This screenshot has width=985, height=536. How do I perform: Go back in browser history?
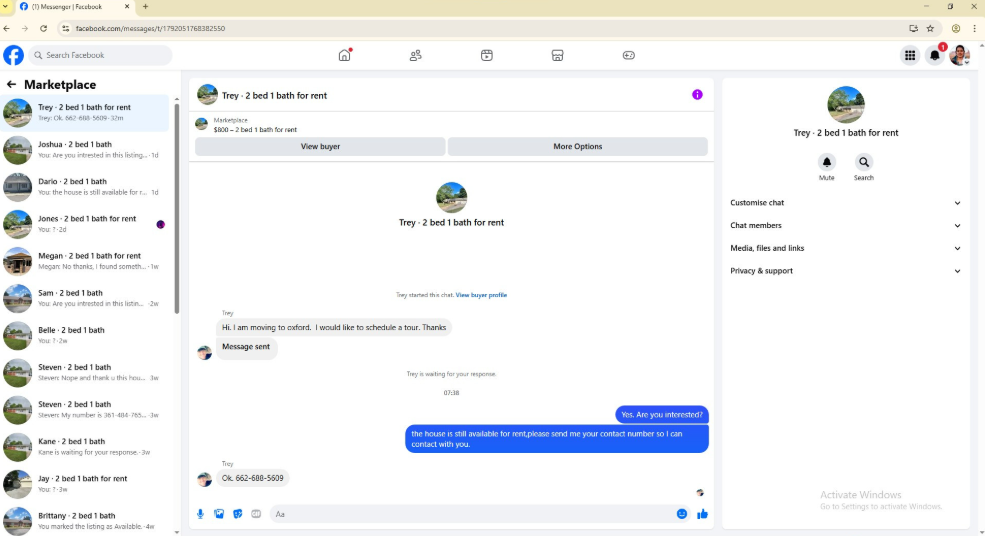coord(6,28)
